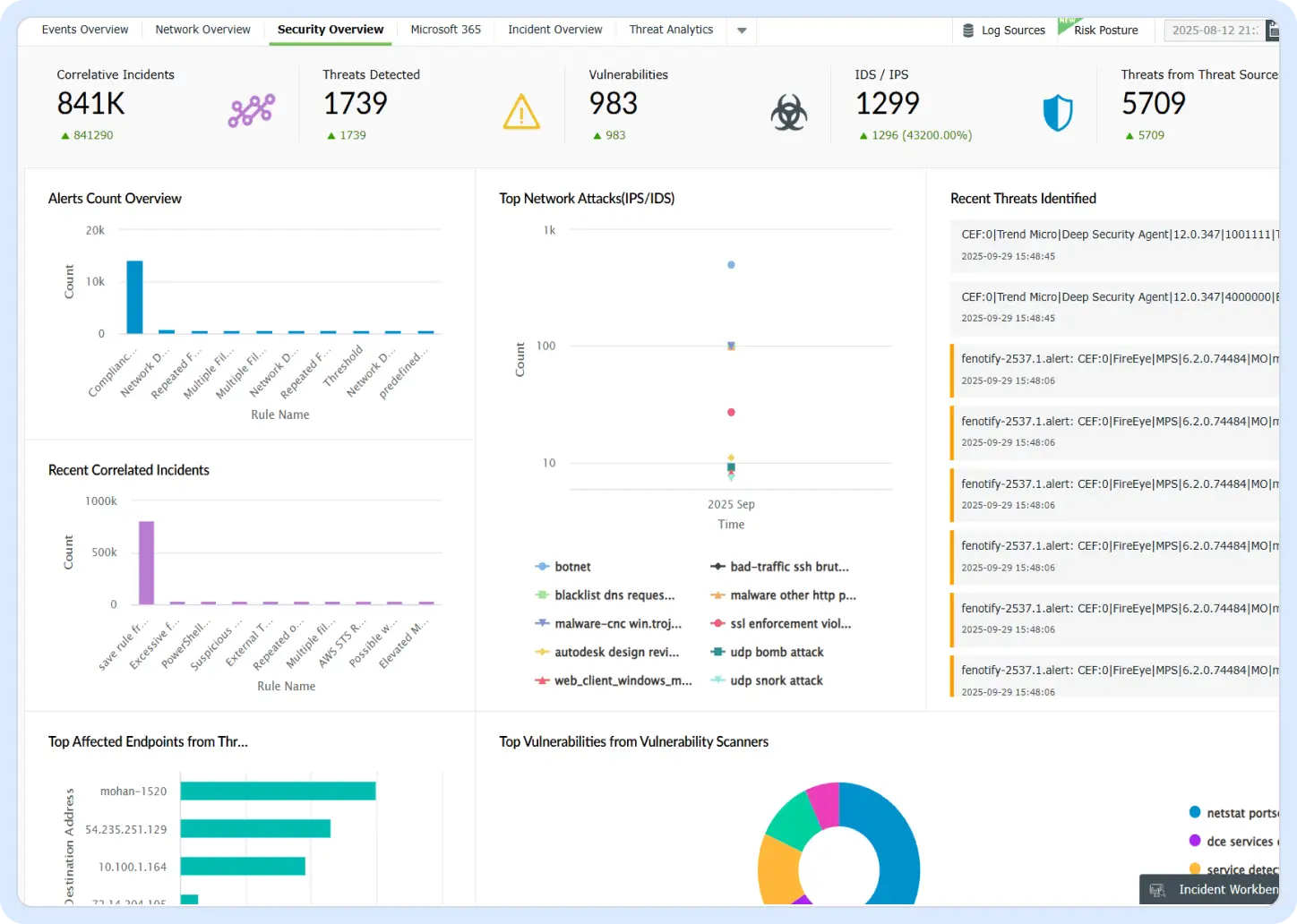Image resolution: width=1297 pixels, height=924 pixels.
Task: Switch to the Threat Analytics tab
Action: coord(672,30)
